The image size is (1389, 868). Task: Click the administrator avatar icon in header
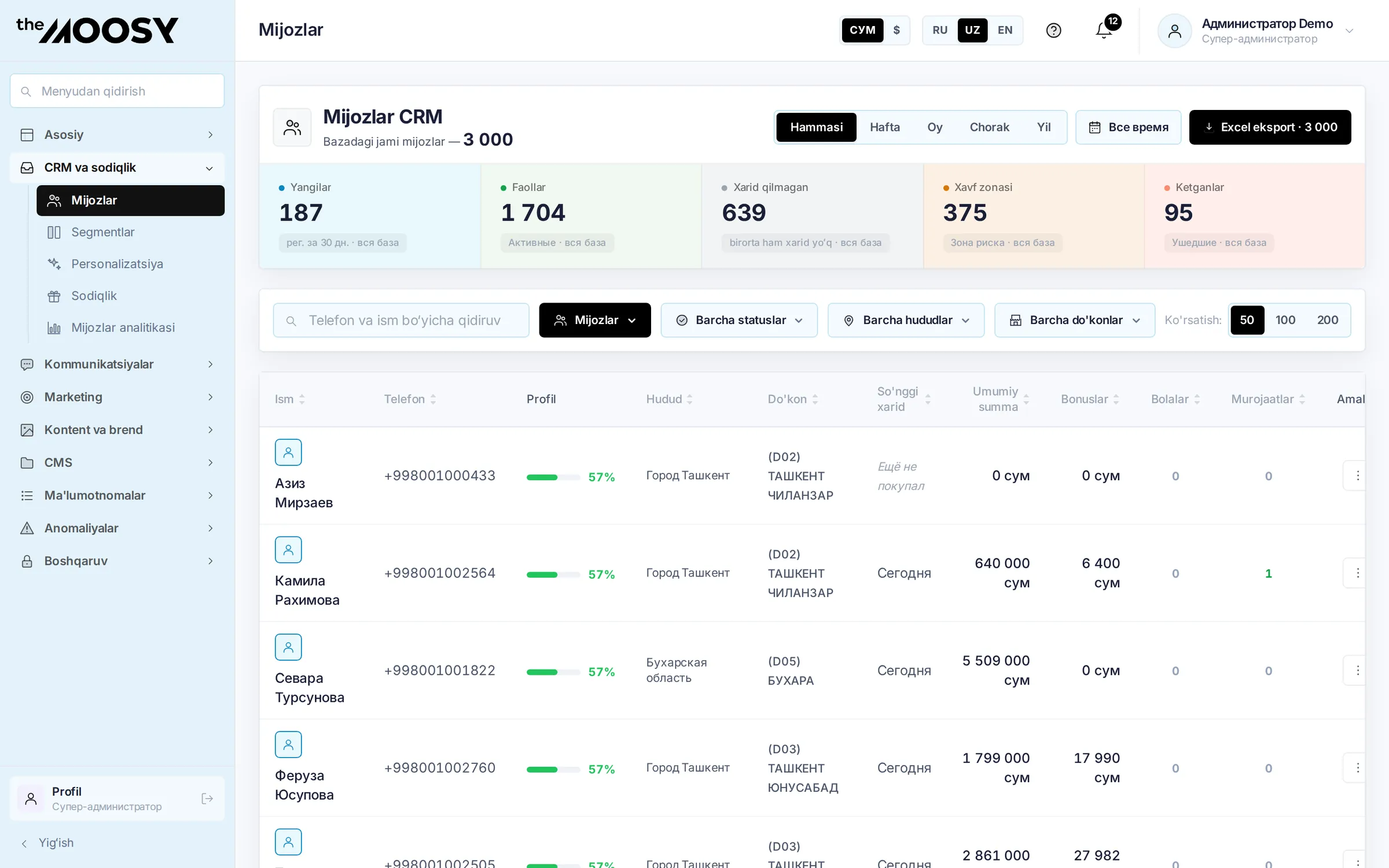point(1174,31)
